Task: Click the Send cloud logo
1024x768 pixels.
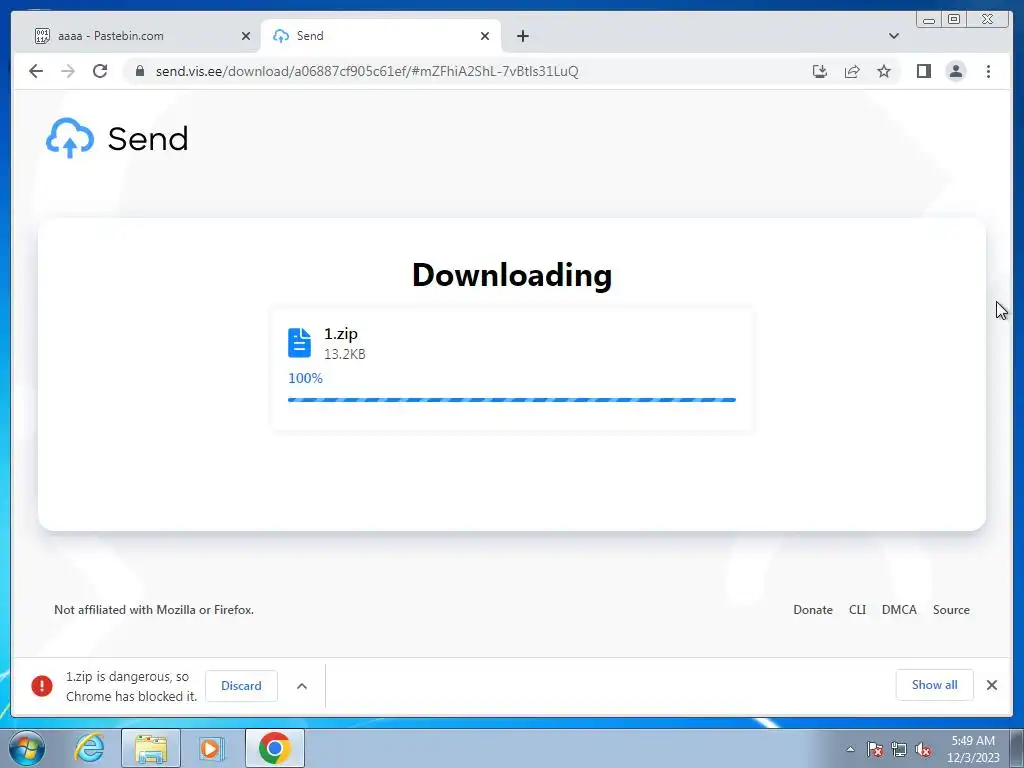Action: pos(70,138)
